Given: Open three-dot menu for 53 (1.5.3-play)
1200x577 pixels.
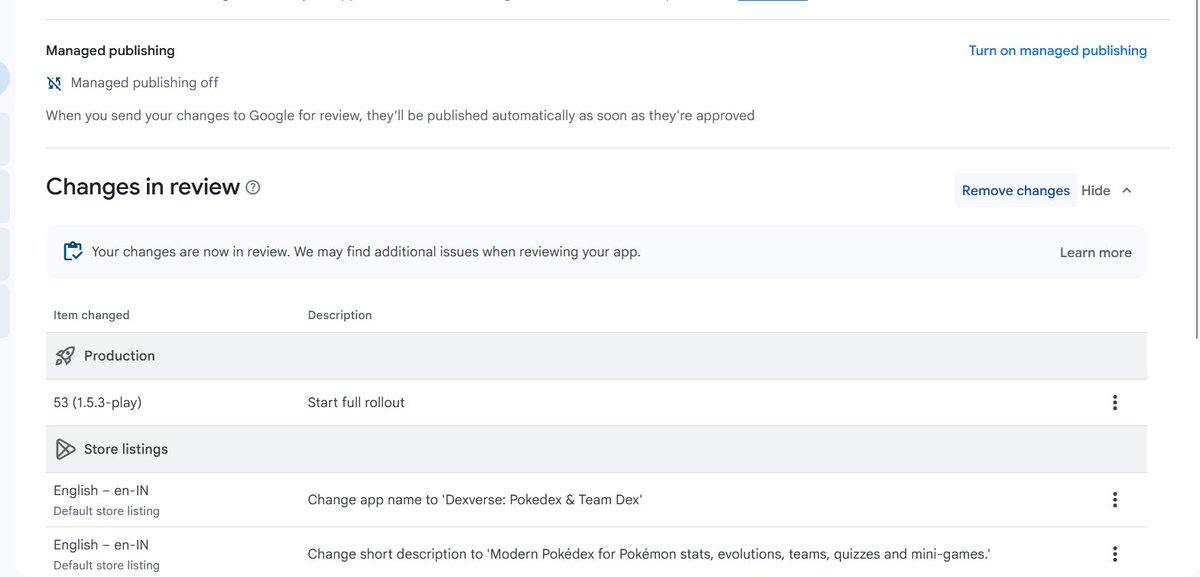Looking at the screenshot, I should pos(1115,403).
